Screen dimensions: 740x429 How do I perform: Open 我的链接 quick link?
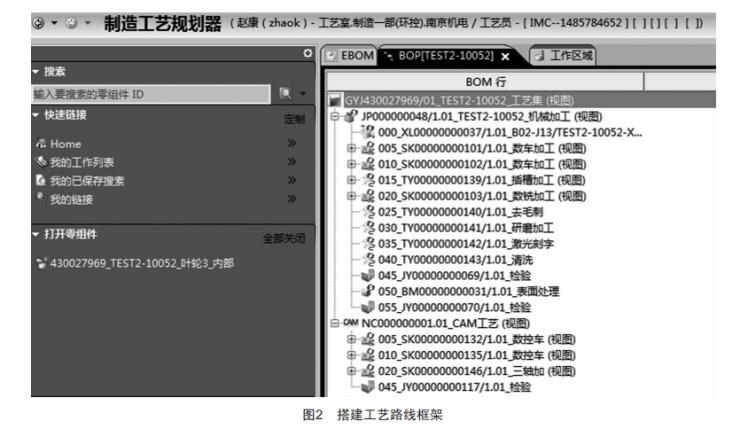72,199
